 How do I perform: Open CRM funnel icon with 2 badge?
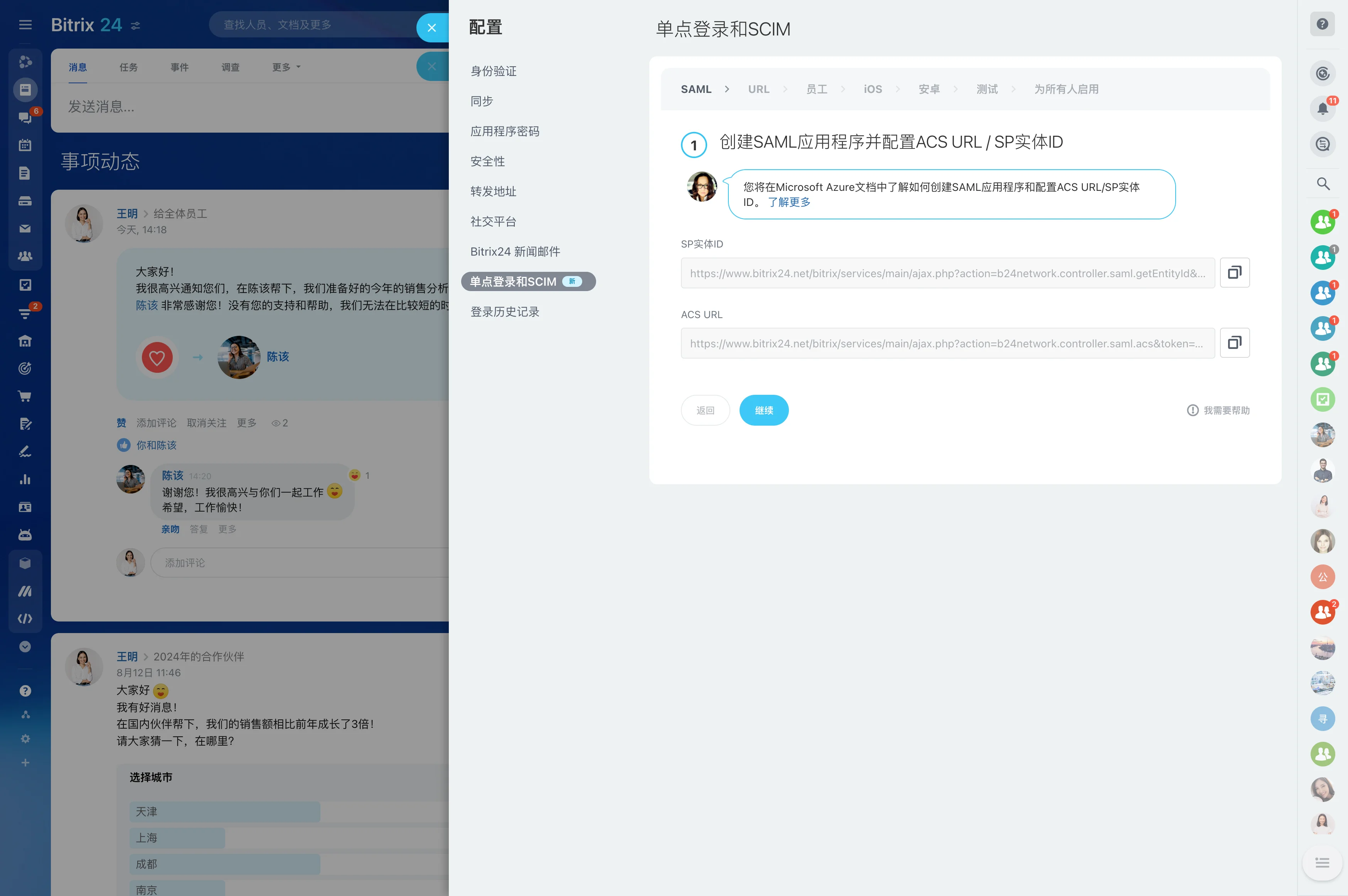[25, 313]
